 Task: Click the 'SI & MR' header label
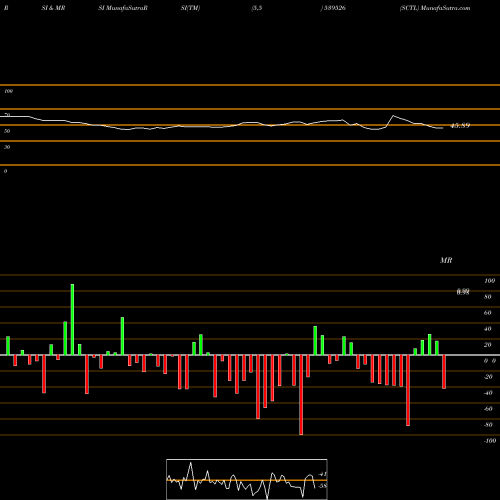point(53,8)
